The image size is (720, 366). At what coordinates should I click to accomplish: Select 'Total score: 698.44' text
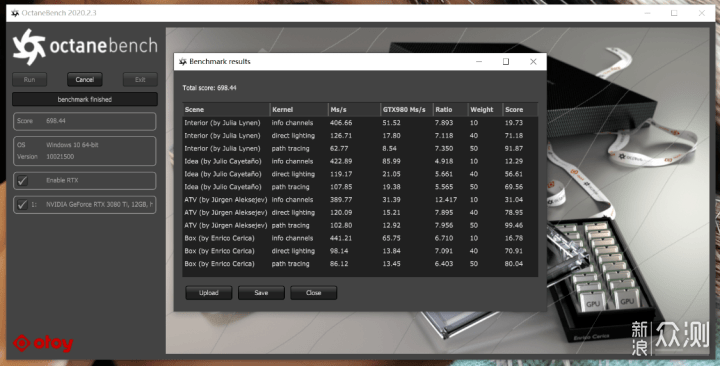[209, 88]
